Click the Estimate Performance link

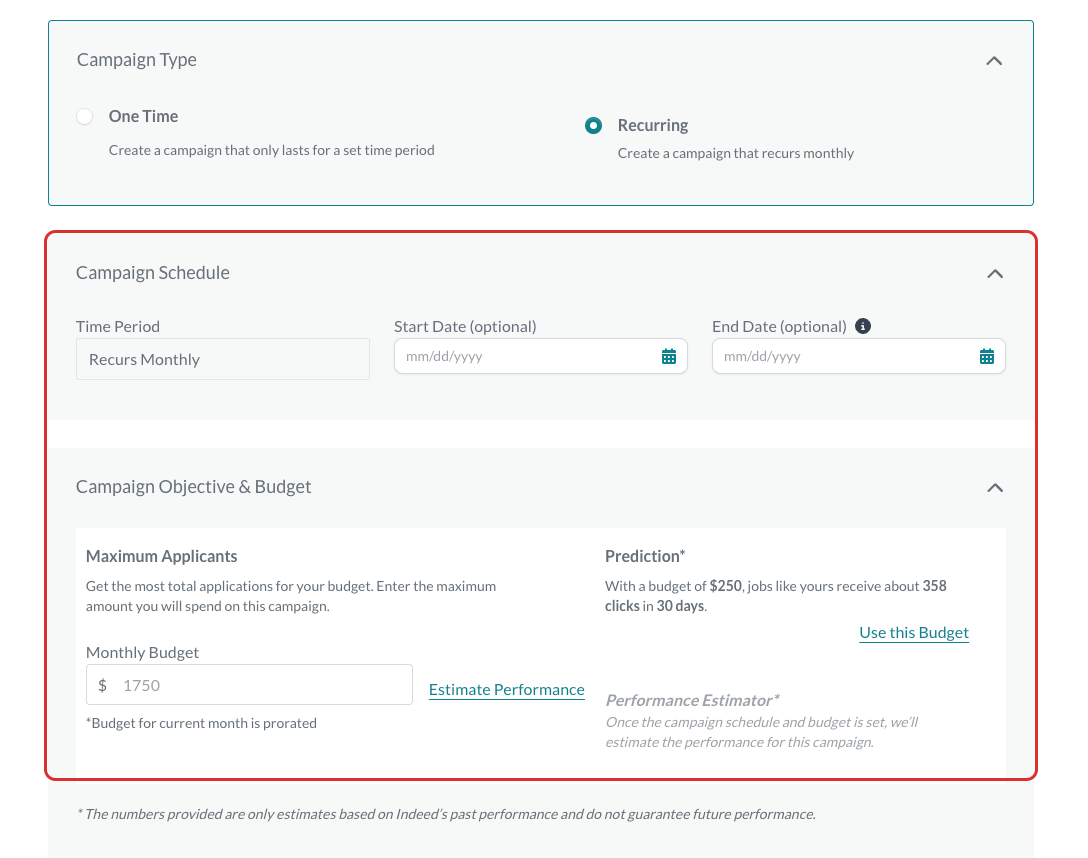tap(507, 689)
